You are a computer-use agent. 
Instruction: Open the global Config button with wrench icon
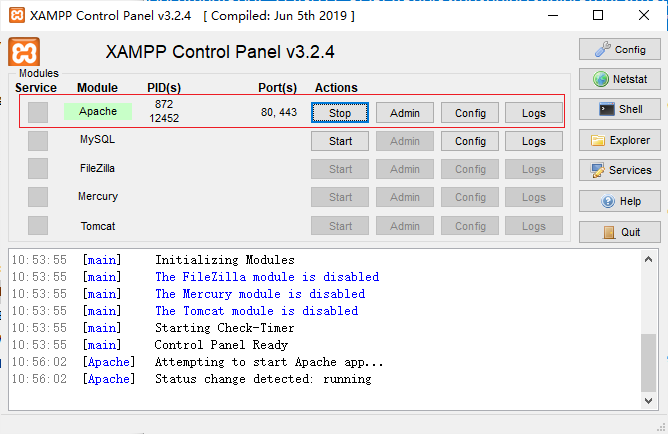619,49
